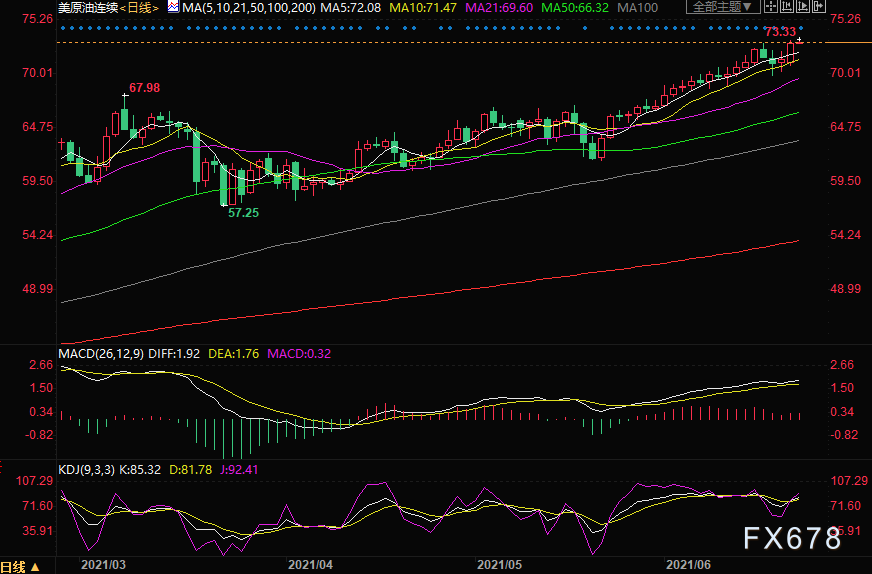Click the MA5:72.08 value label

click(x=350, y=8)
